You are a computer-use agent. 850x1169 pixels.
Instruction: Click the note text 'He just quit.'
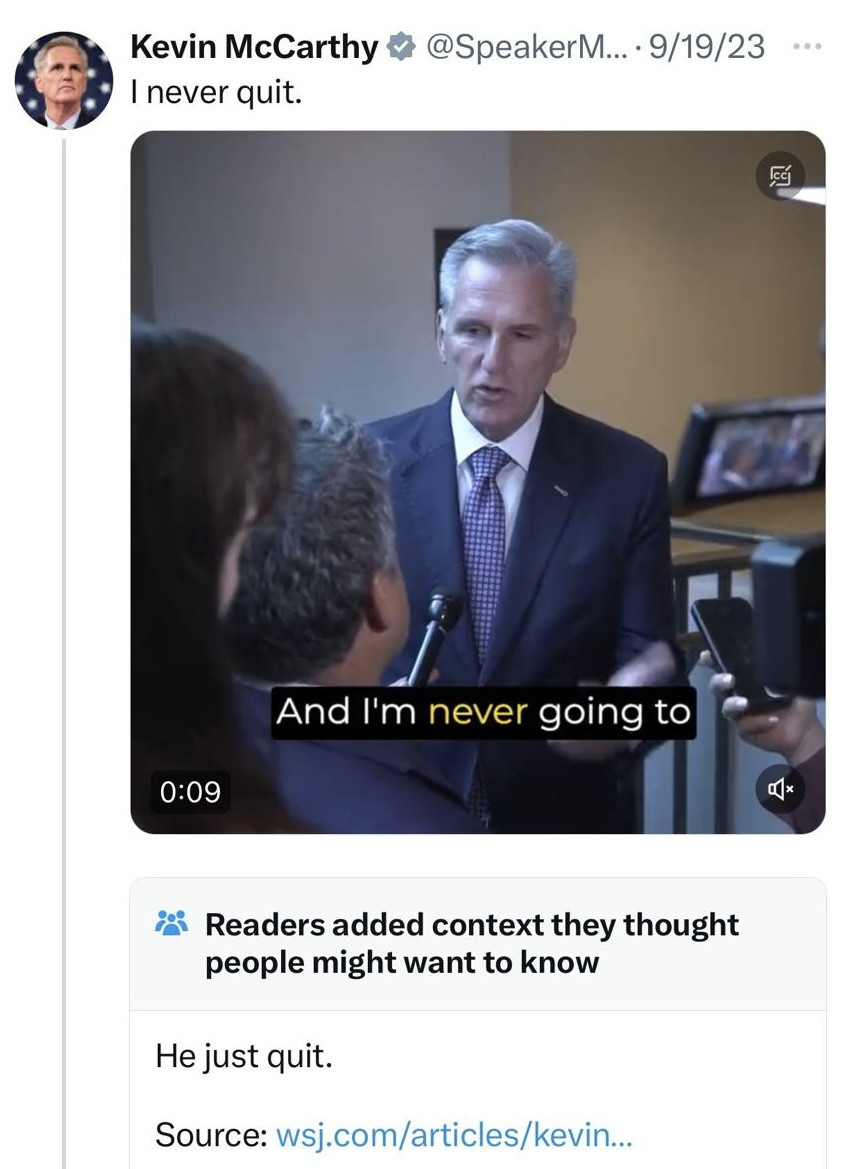[x=244, y=1056]
